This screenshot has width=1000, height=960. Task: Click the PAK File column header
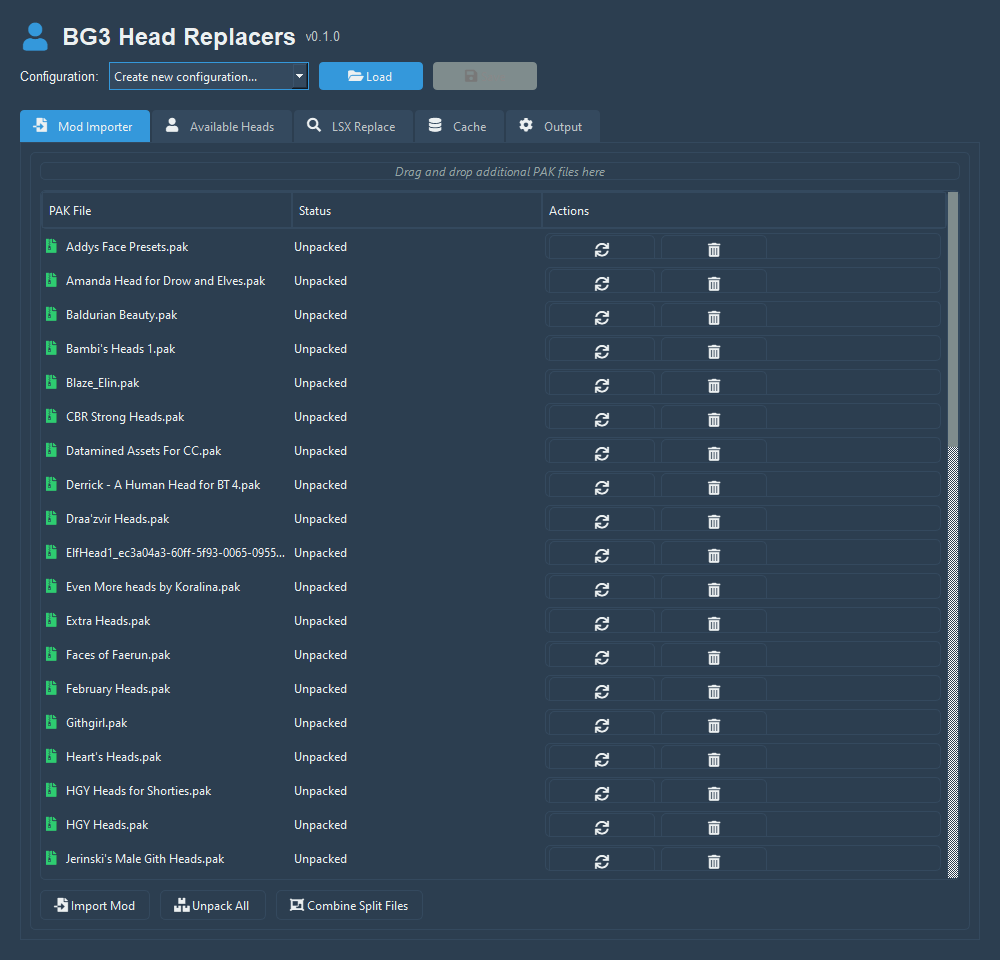click(x=166, y=210)
